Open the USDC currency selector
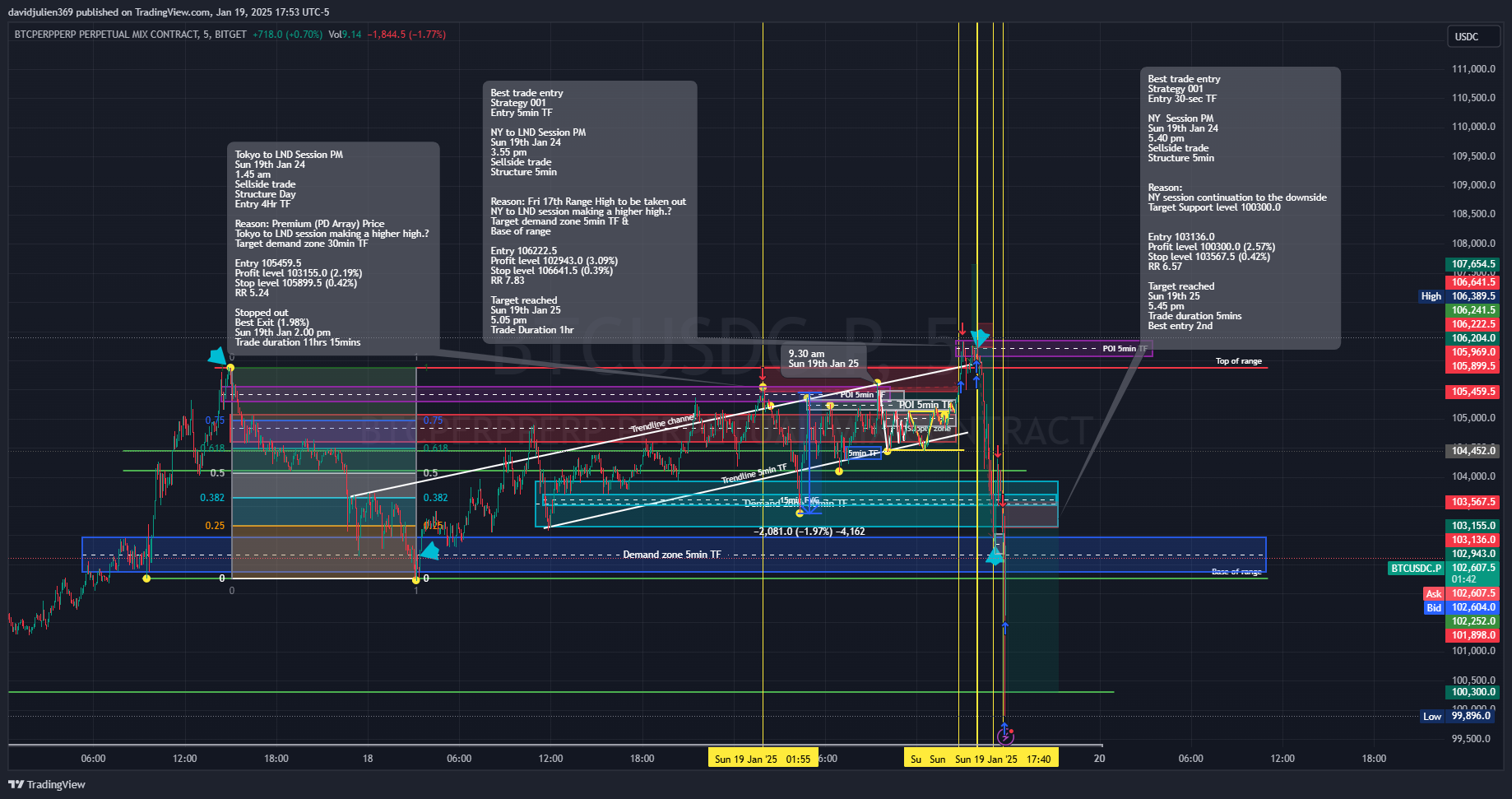 1473,37
